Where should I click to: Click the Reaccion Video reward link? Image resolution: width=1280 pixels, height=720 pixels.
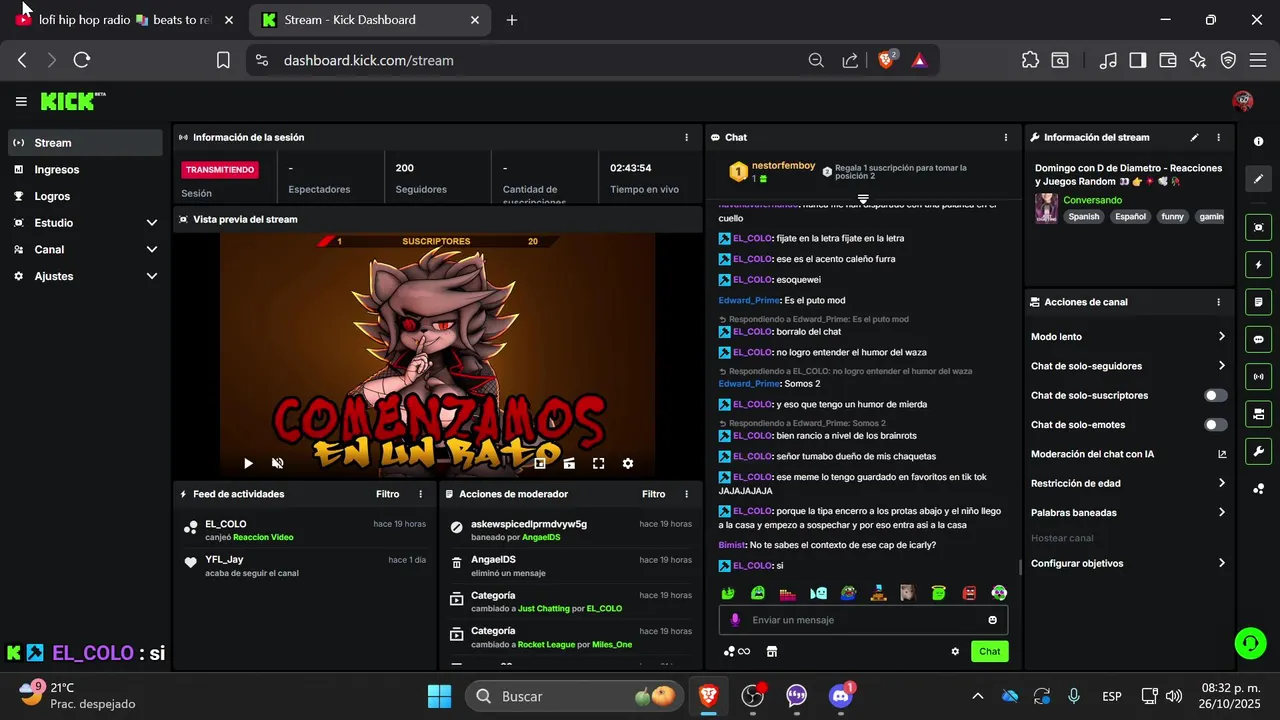(x=263, y=537)
